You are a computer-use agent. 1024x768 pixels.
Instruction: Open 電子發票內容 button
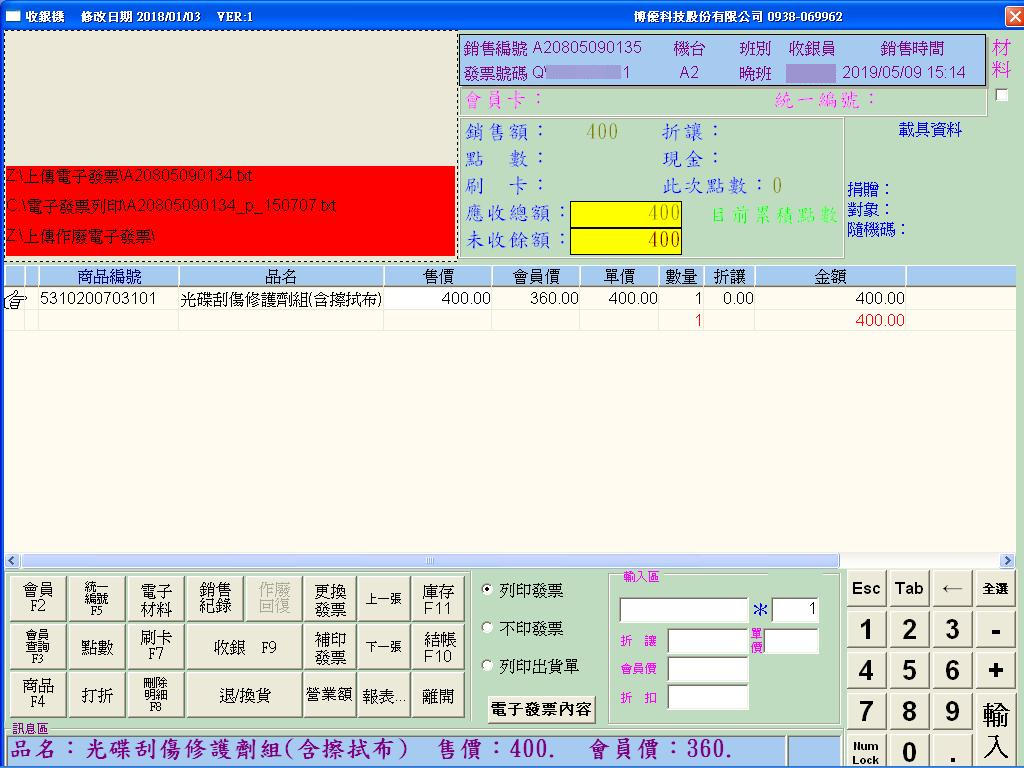click(541, 710)
